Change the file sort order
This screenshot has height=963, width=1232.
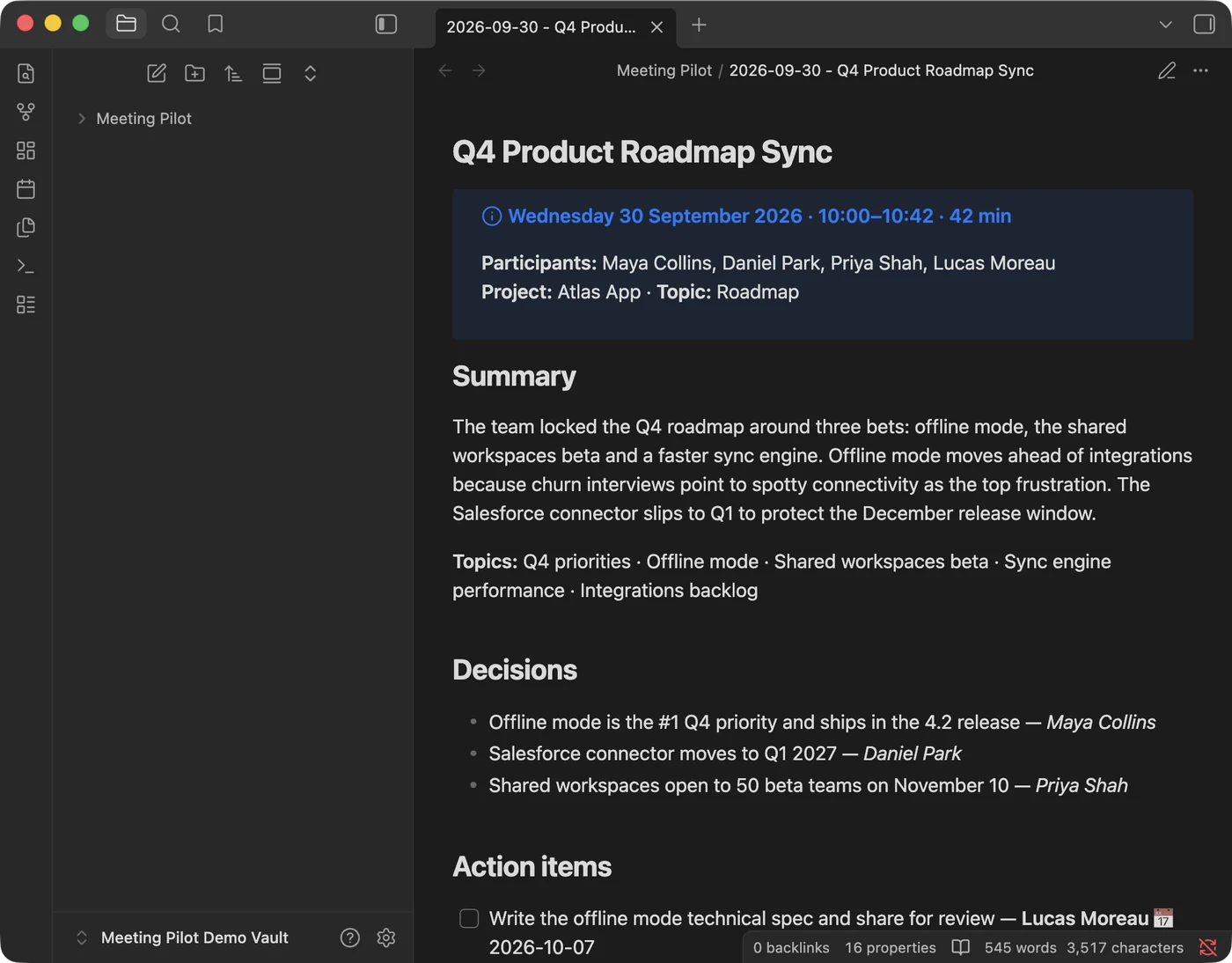pos(233,73)
